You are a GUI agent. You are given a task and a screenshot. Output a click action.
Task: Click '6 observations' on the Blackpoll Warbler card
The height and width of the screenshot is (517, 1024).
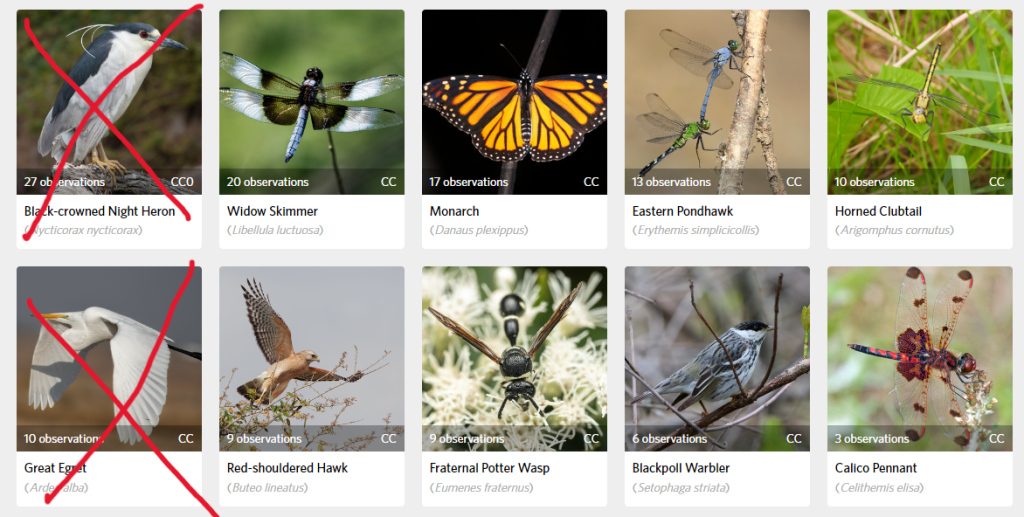pyautogui.click(x=669, y=439)
